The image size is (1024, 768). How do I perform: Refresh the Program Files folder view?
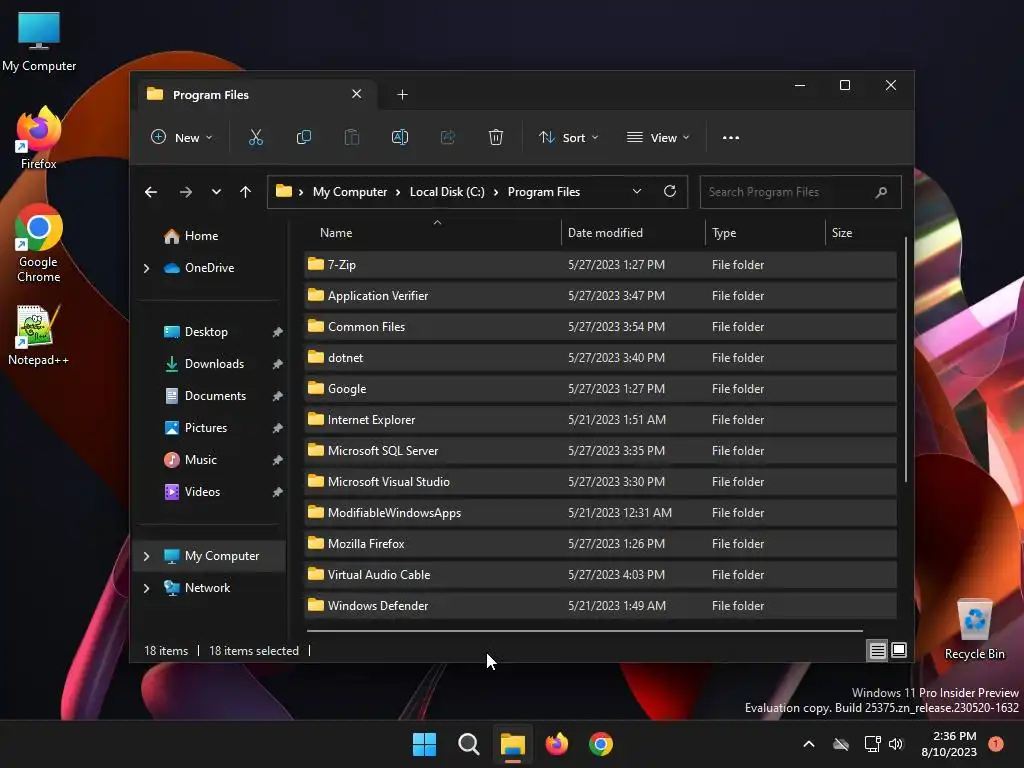[x=669, y=191]
